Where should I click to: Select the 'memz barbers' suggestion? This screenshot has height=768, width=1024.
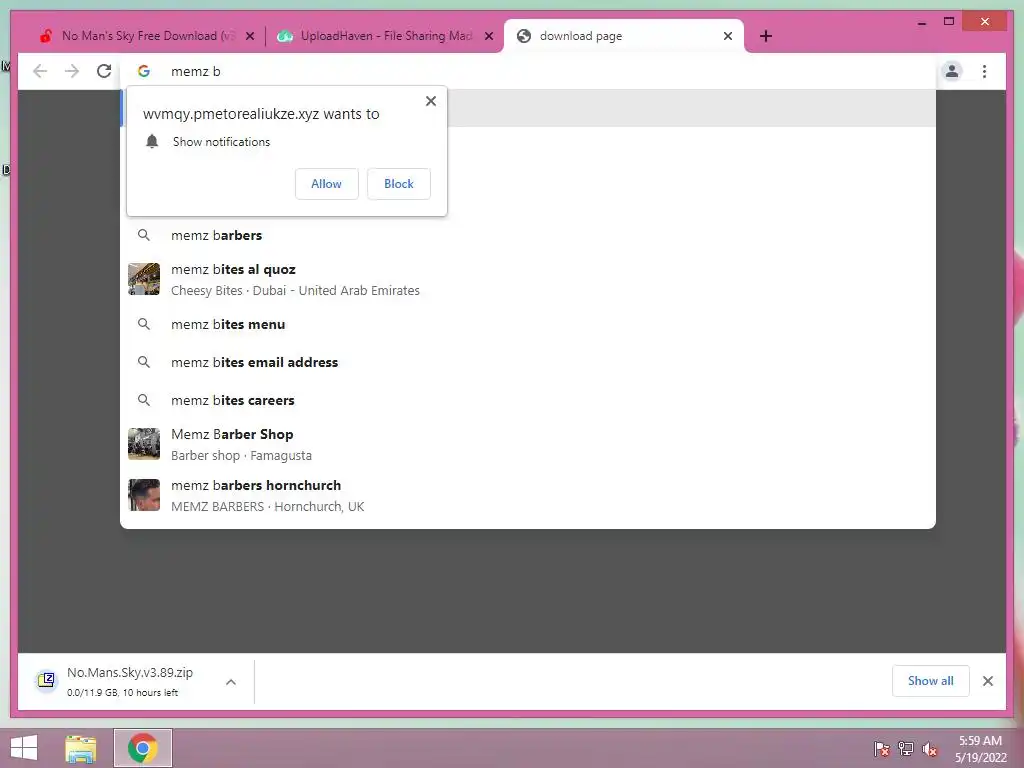(528, 235)
